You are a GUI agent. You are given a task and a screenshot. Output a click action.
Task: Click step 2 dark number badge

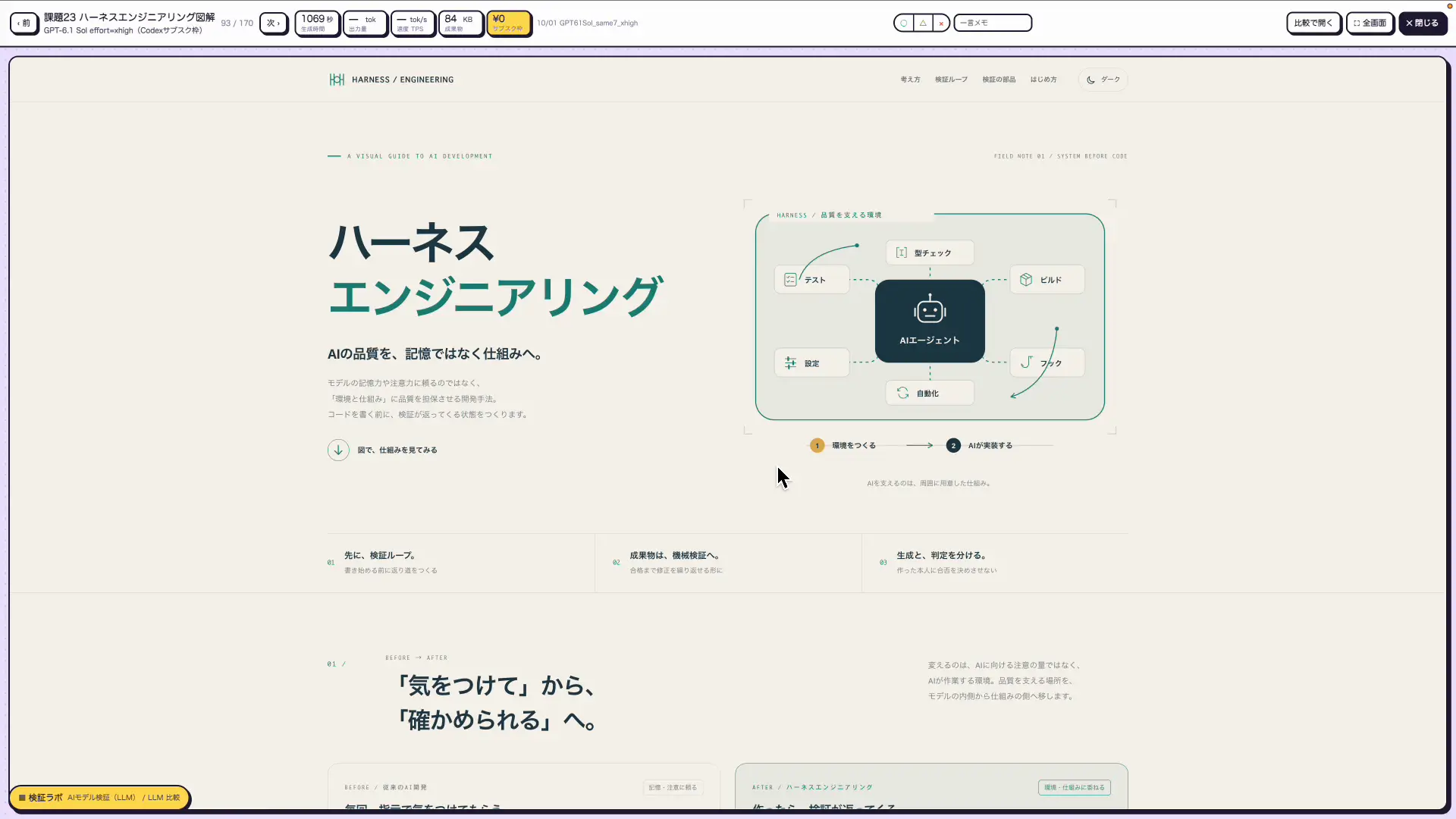pos(953,445)
